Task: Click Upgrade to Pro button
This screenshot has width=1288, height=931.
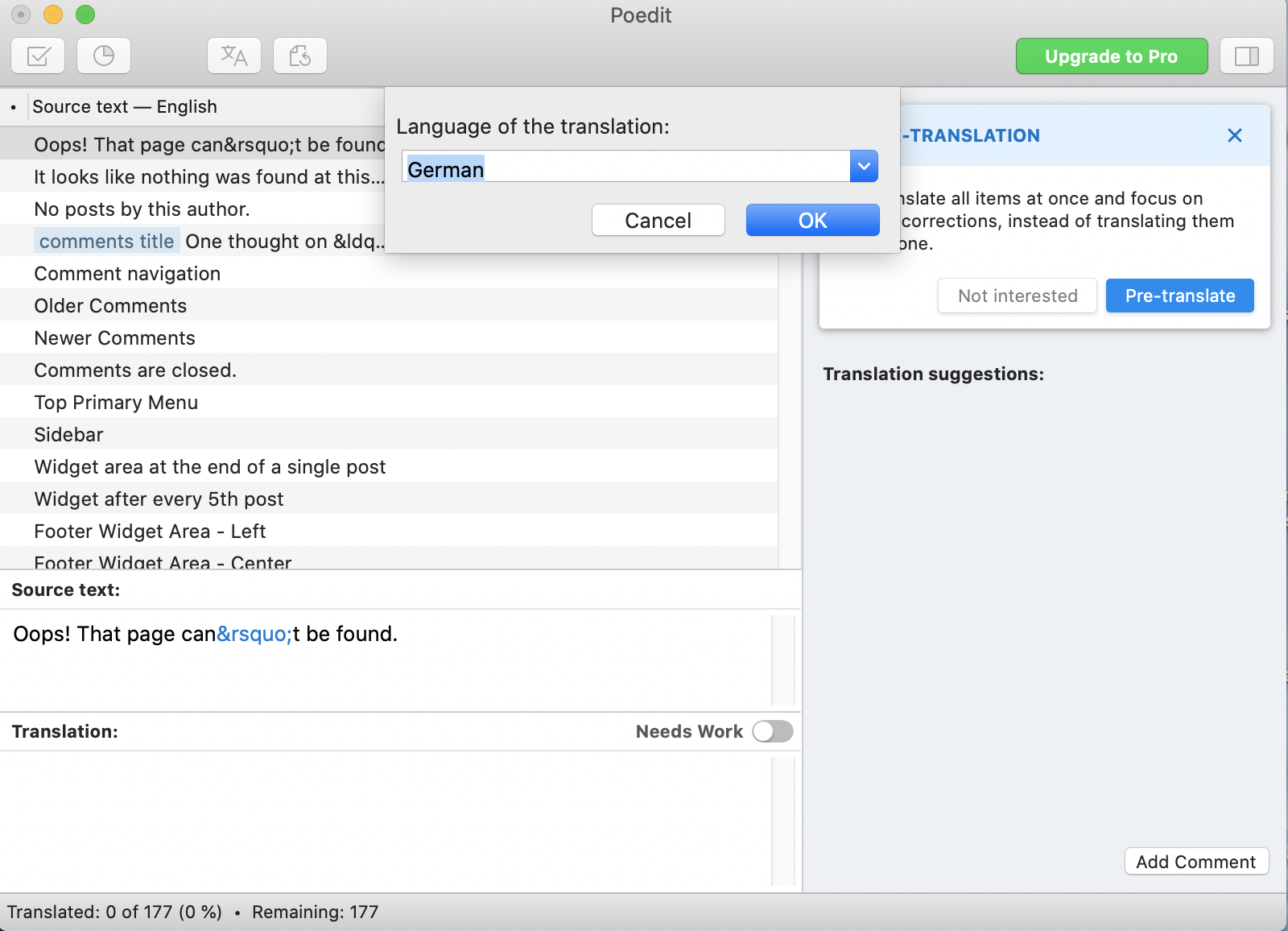Action: (x=1111, y=56)
